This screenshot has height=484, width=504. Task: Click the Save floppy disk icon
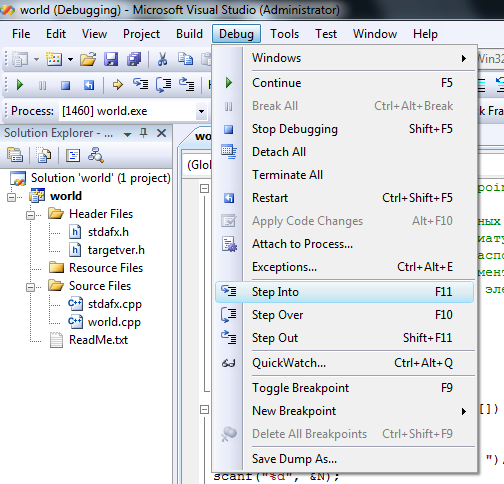[111, 59]
